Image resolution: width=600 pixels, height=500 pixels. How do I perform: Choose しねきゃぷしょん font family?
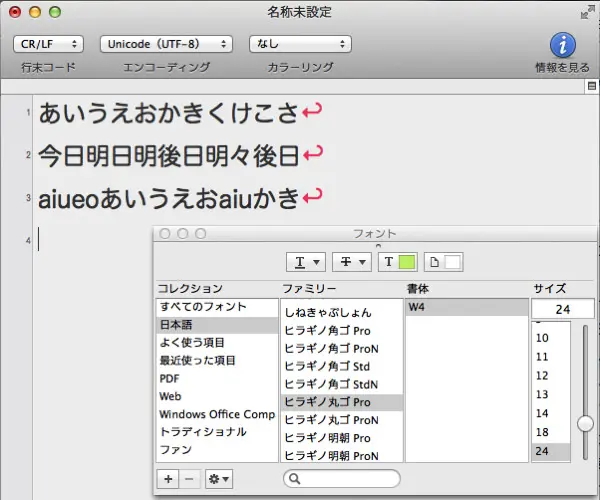[342, 313]
